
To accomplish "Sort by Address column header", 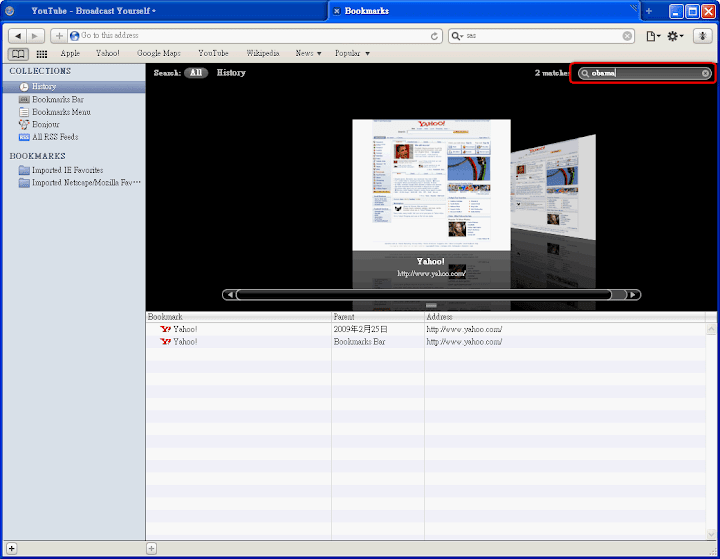I will coord(565,317).
